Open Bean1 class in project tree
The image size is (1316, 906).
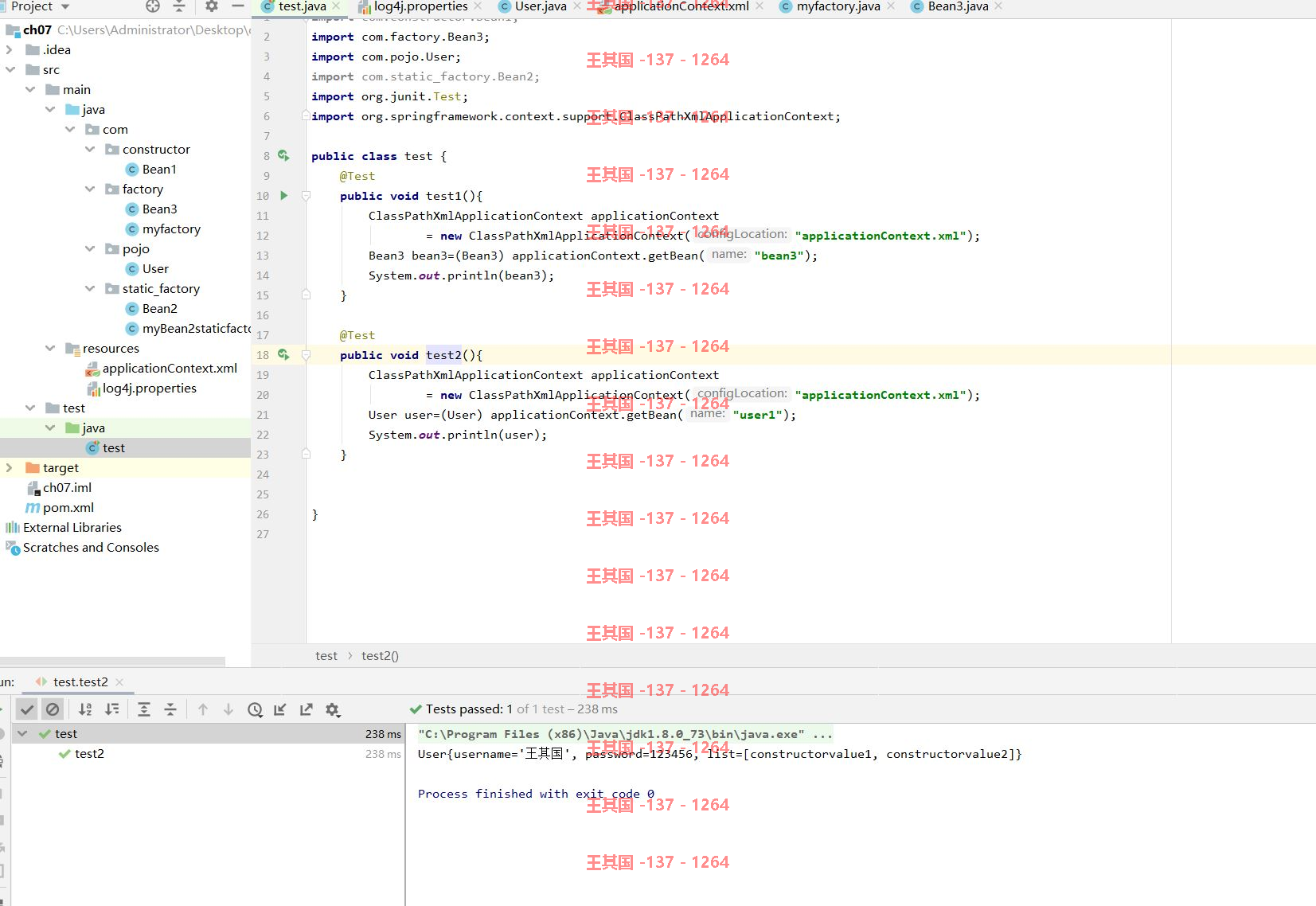point(159,169)
